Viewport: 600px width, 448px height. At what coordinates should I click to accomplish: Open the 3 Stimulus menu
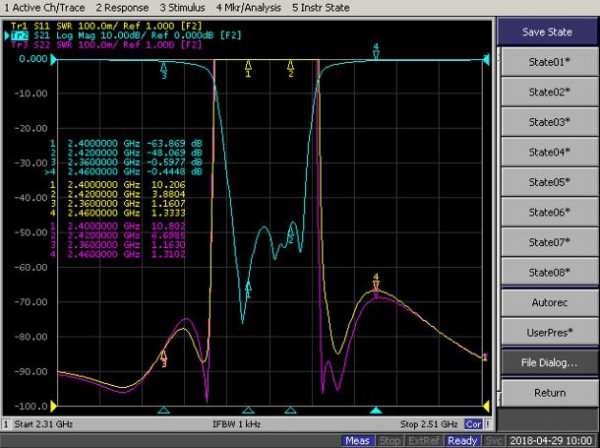click(x=182, y=7)
